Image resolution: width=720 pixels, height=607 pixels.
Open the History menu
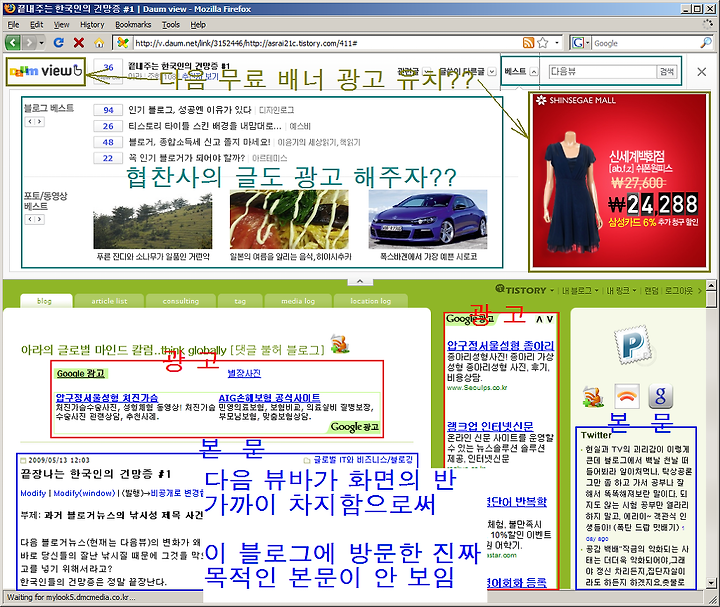tap(92, 24)
